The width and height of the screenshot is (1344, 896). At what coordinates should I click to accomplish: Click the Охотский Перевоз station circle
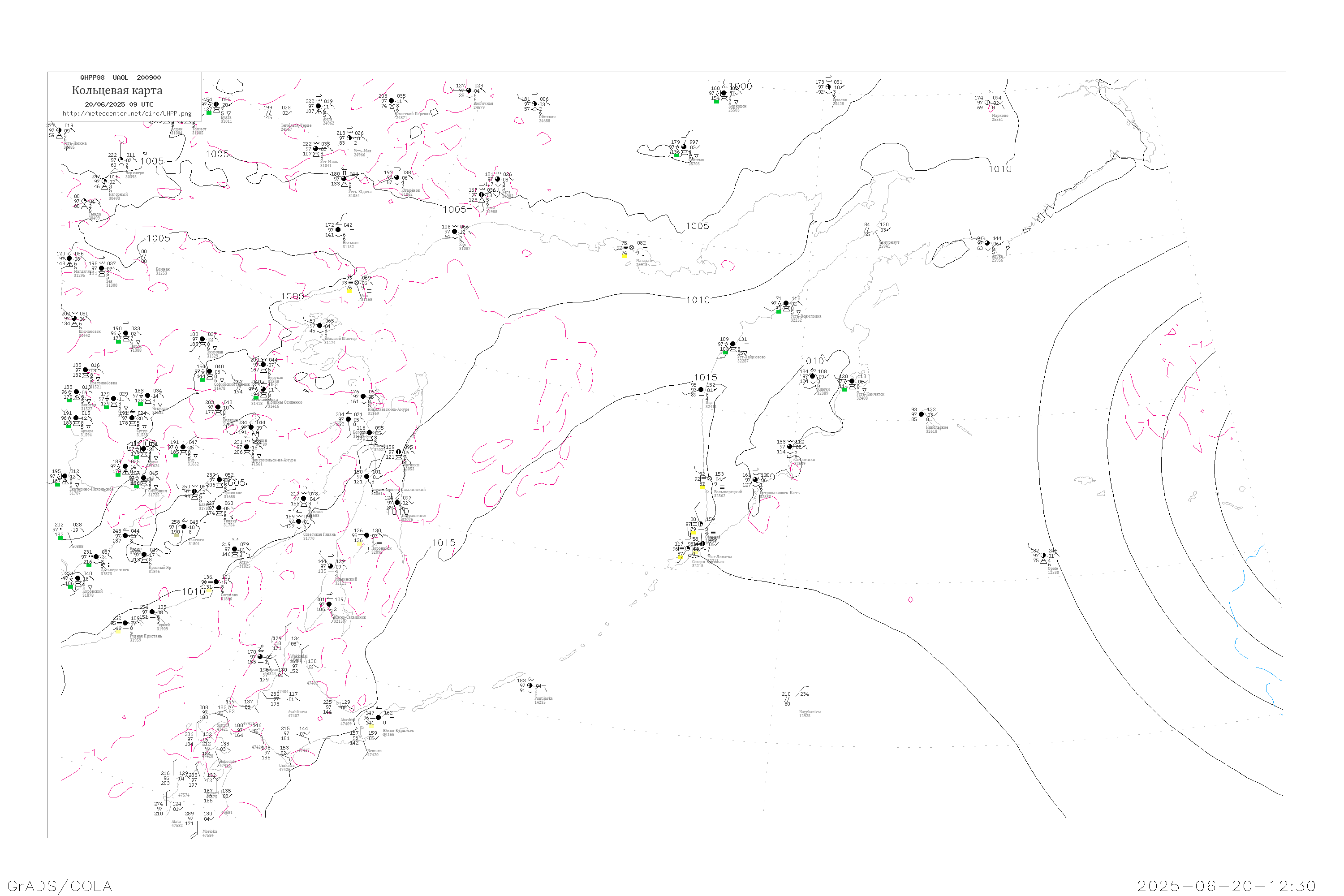click(x=392, y=101)
